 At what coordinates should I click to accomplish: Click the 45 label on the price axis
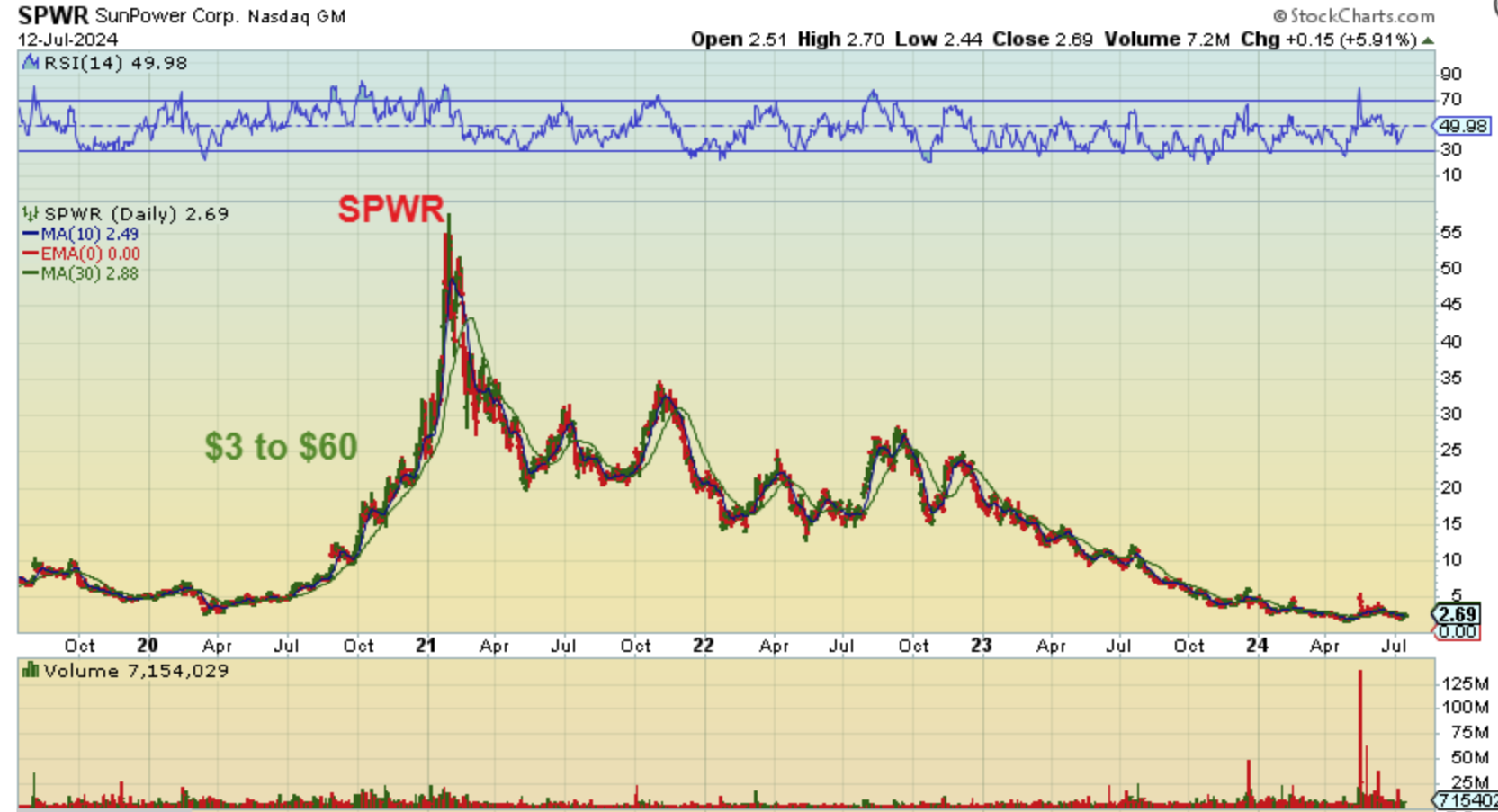click(x=1450, y=305)
